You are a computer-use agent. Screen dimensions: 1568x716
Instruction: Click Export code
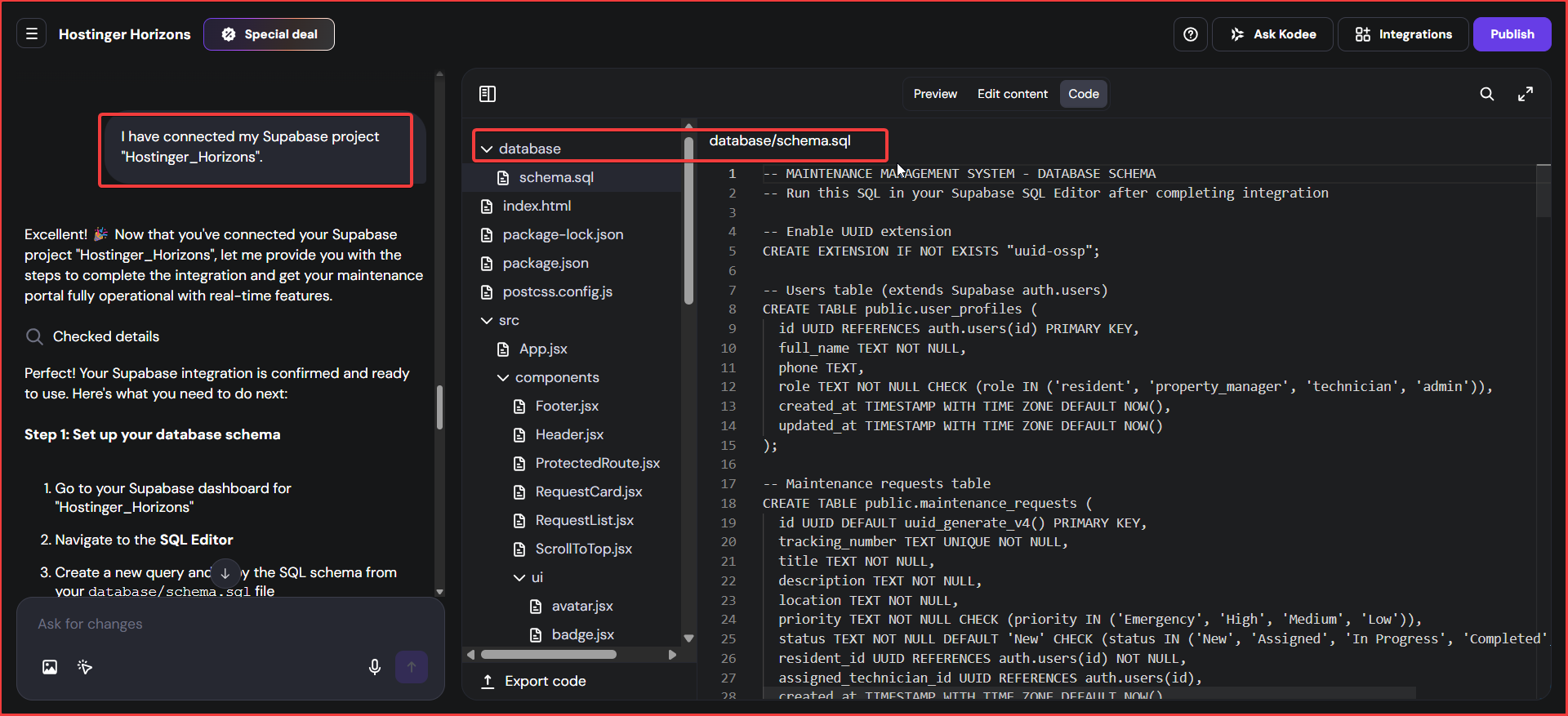(533, 681)
